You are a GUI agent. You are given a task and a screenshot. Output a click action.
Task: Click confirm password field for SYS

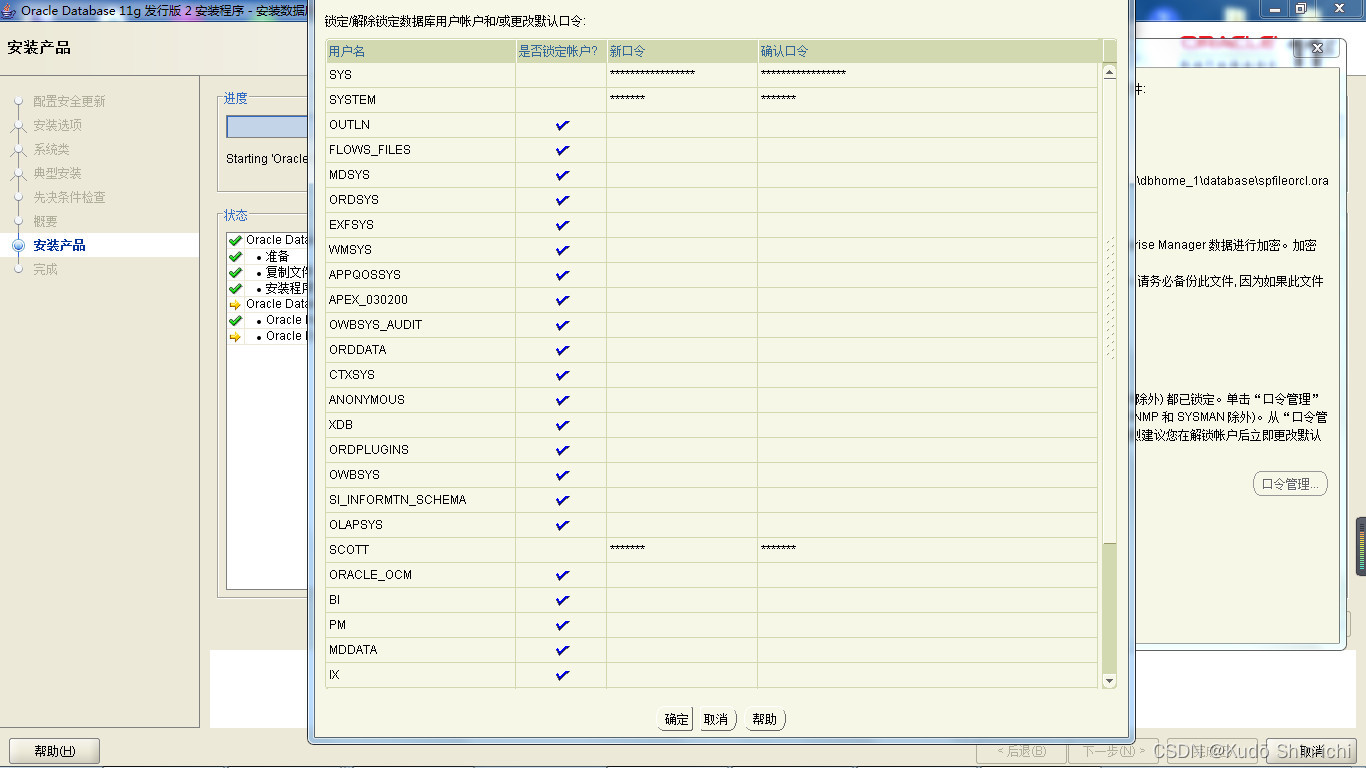929,75
